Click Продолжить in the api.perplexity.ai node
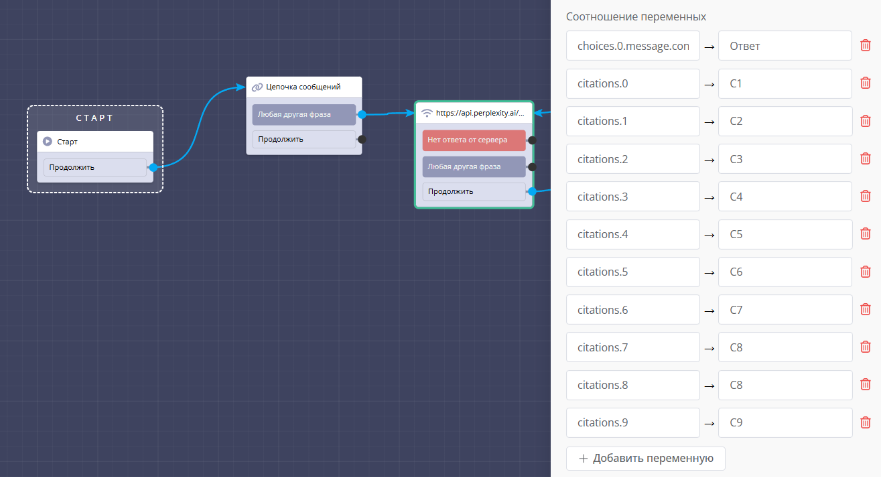The height and width of the screenshot is (477, 881). [473, 191]
